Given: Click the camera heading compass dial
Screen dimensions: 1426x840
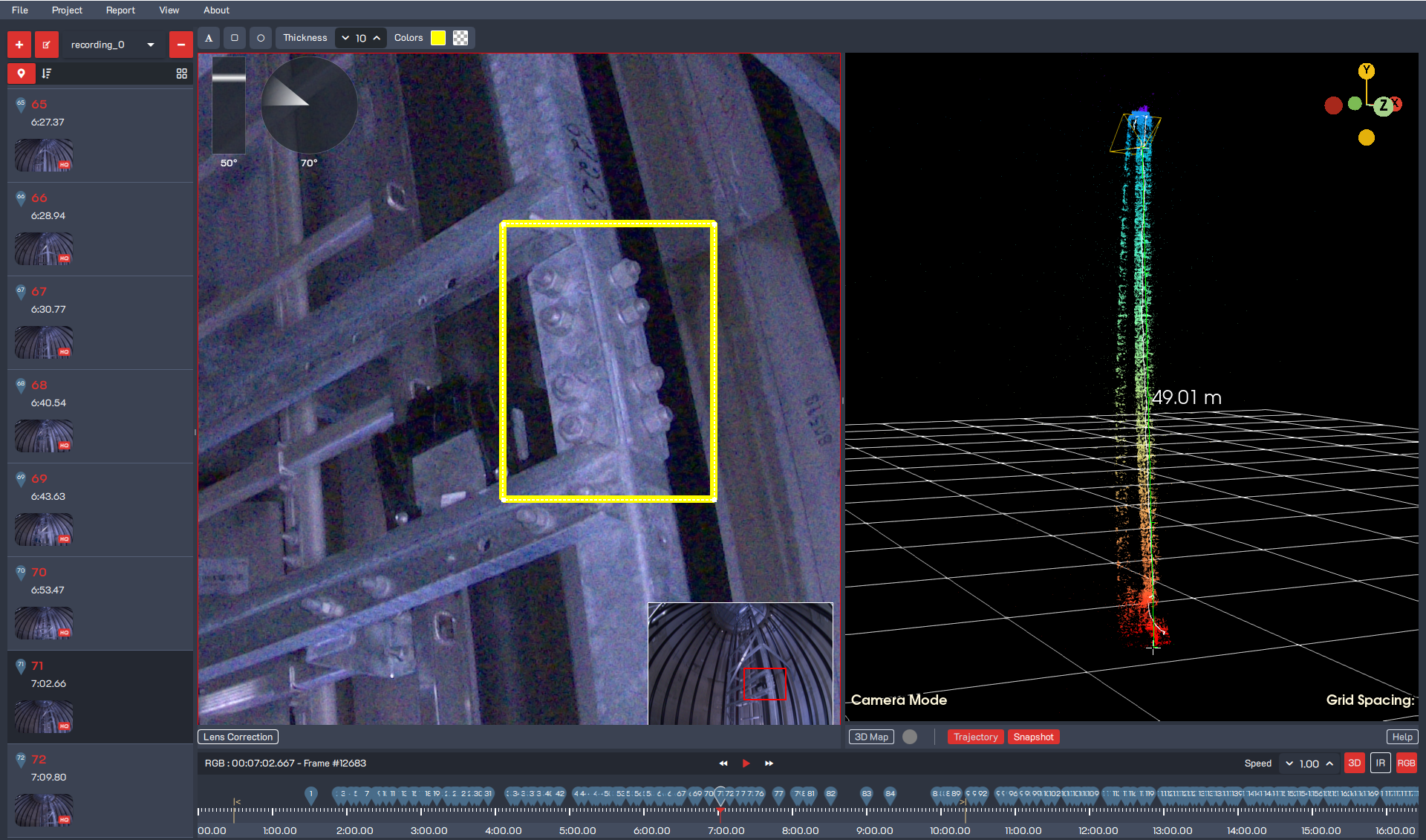Looking at the screenshot, I should point(309,105).
